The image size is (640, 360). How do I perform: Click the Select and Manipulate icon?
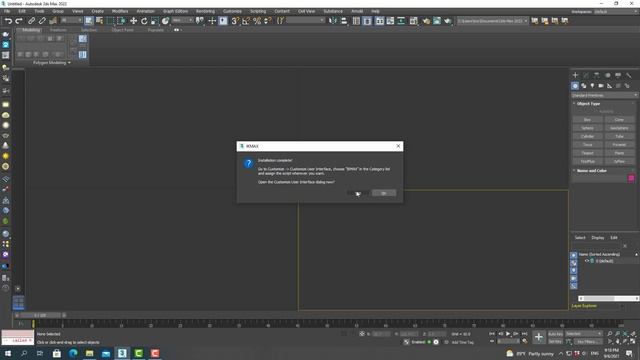click(x=212, y=21)
